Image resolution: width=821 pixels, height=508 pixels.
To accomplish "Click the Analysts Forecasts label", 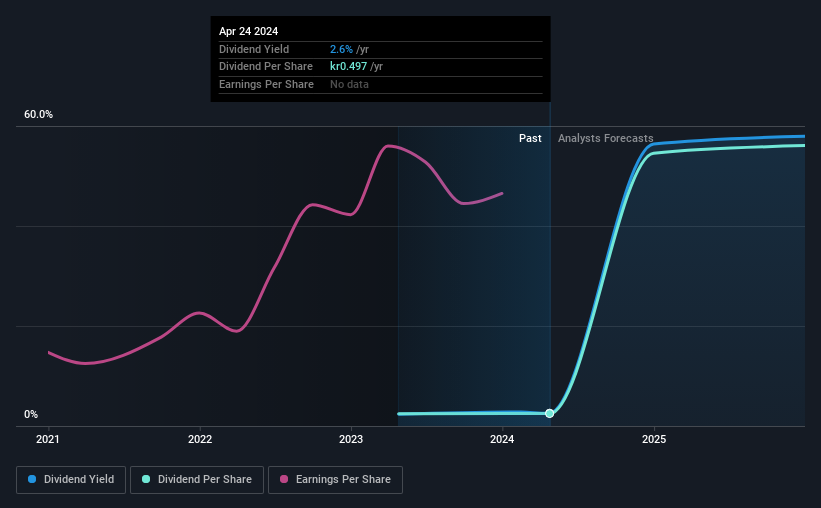I will (605, 138).
